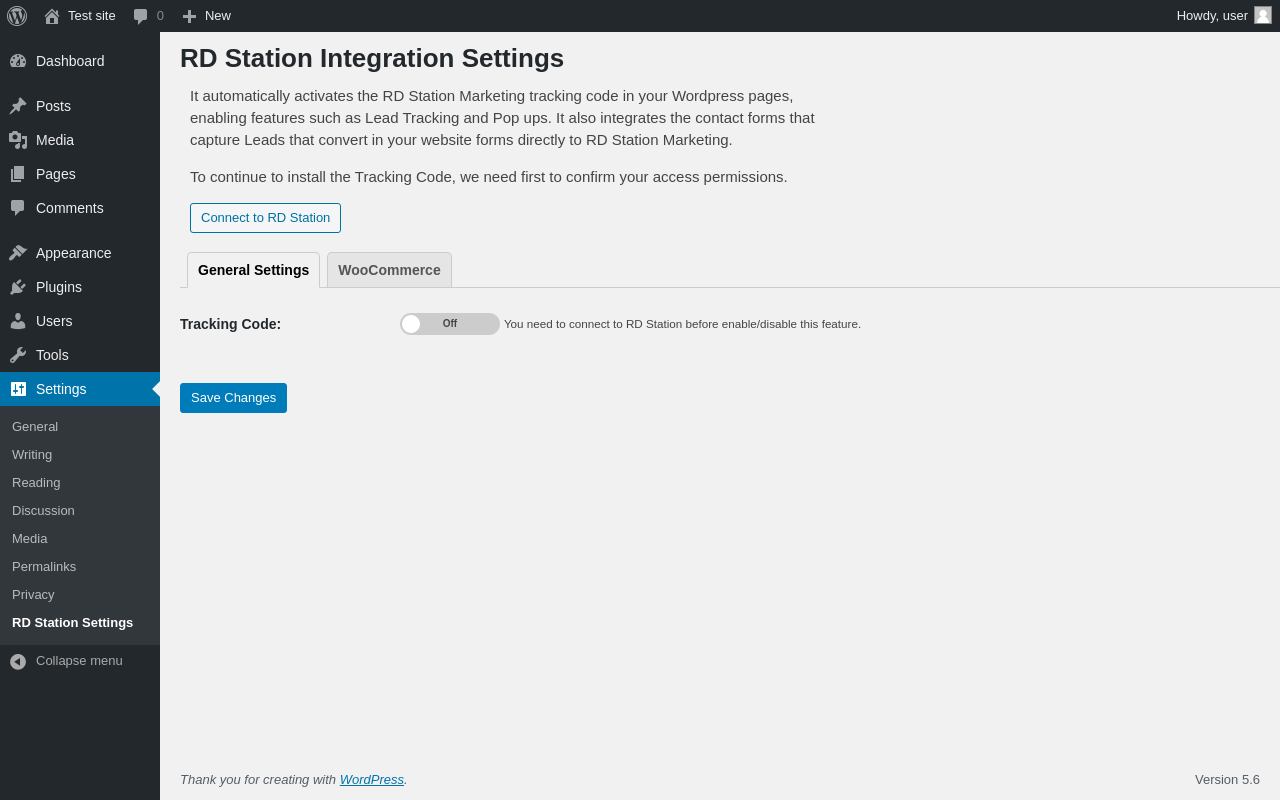Follow the WordPress footer link
Screen dimensions: 1280x800
[x=372, y=780]
